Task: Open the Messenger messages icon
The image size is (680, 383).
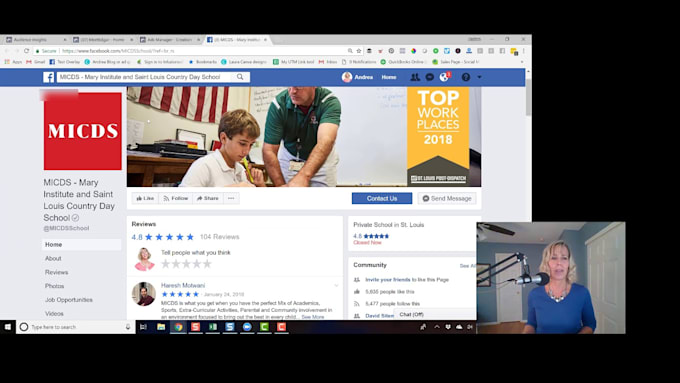Action: click(429, 77)
